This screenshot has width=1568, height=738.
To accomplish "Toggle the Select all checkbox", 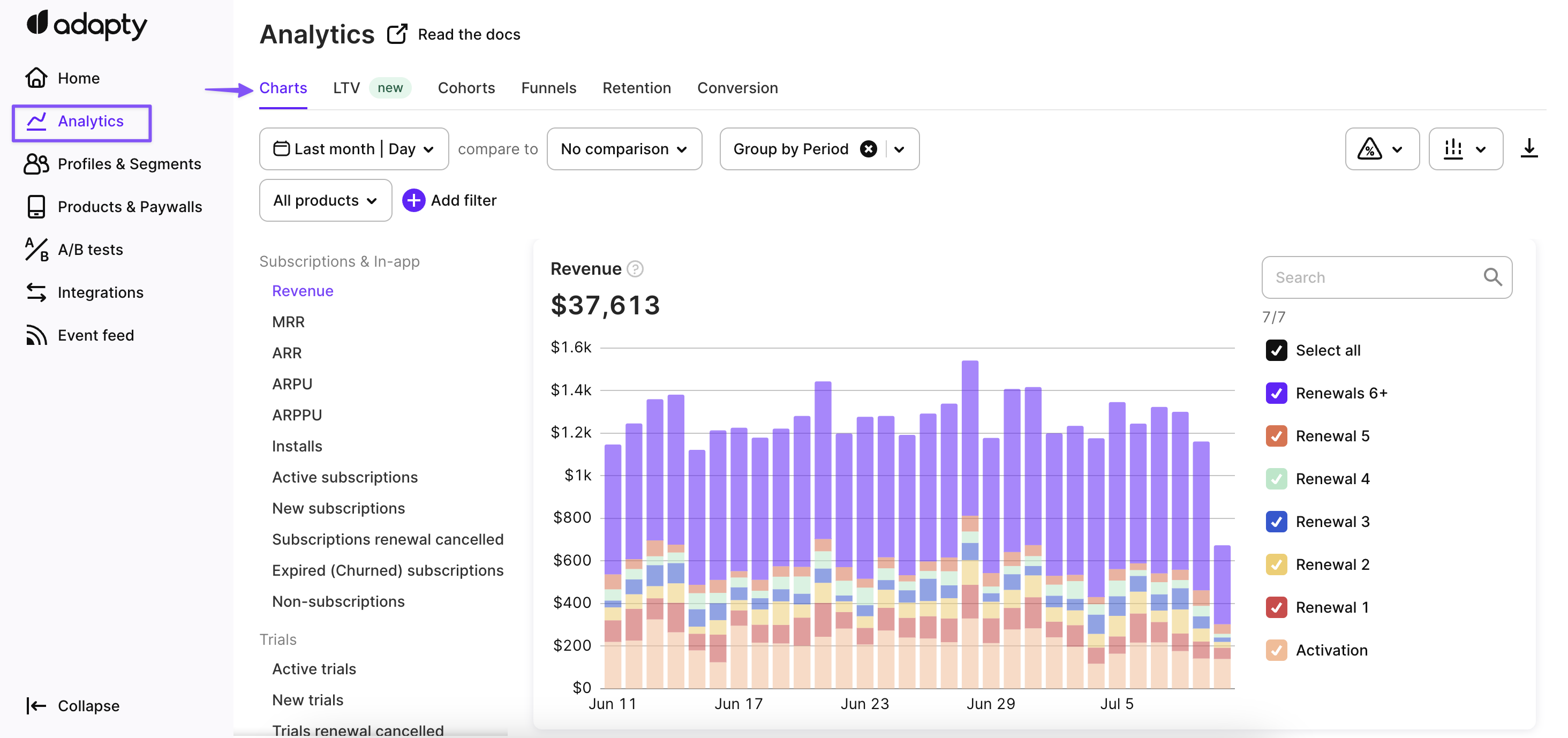I will 1276,351.
